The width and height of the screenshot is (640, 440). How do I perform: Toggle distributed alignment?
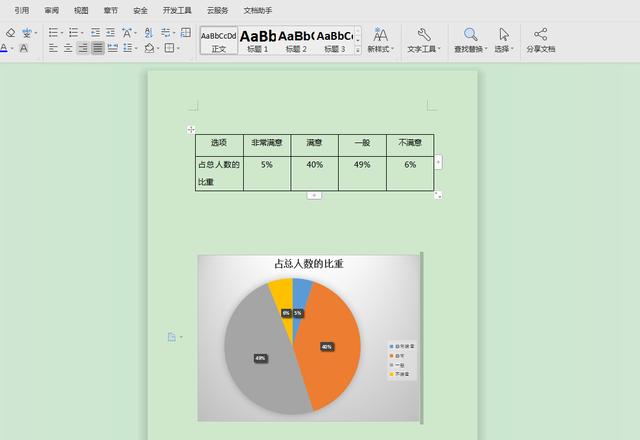pyautogui.click(x=113, y=48)
